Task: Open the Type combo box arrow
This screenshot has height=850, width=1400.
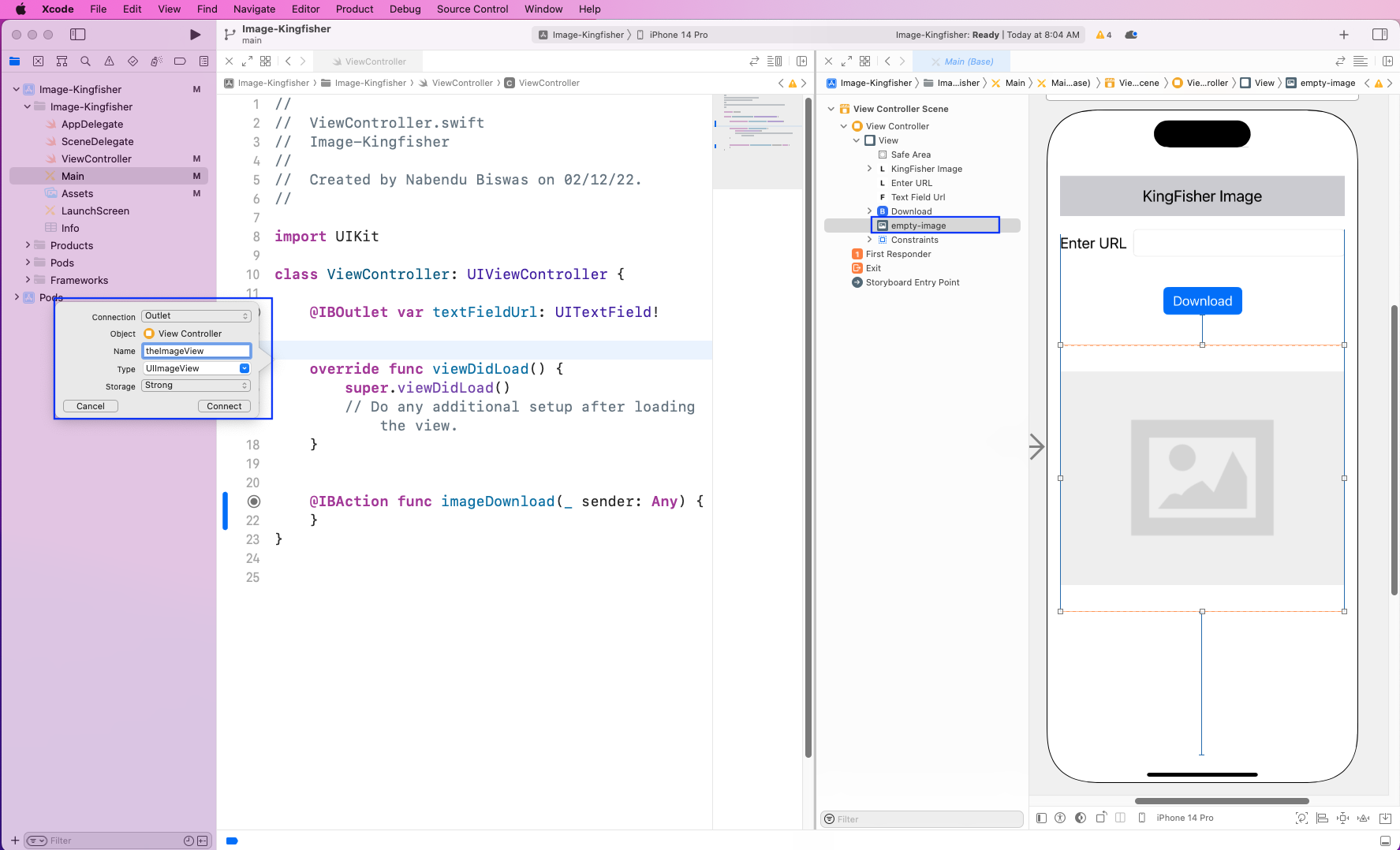Action: click(x=245, y=368)
